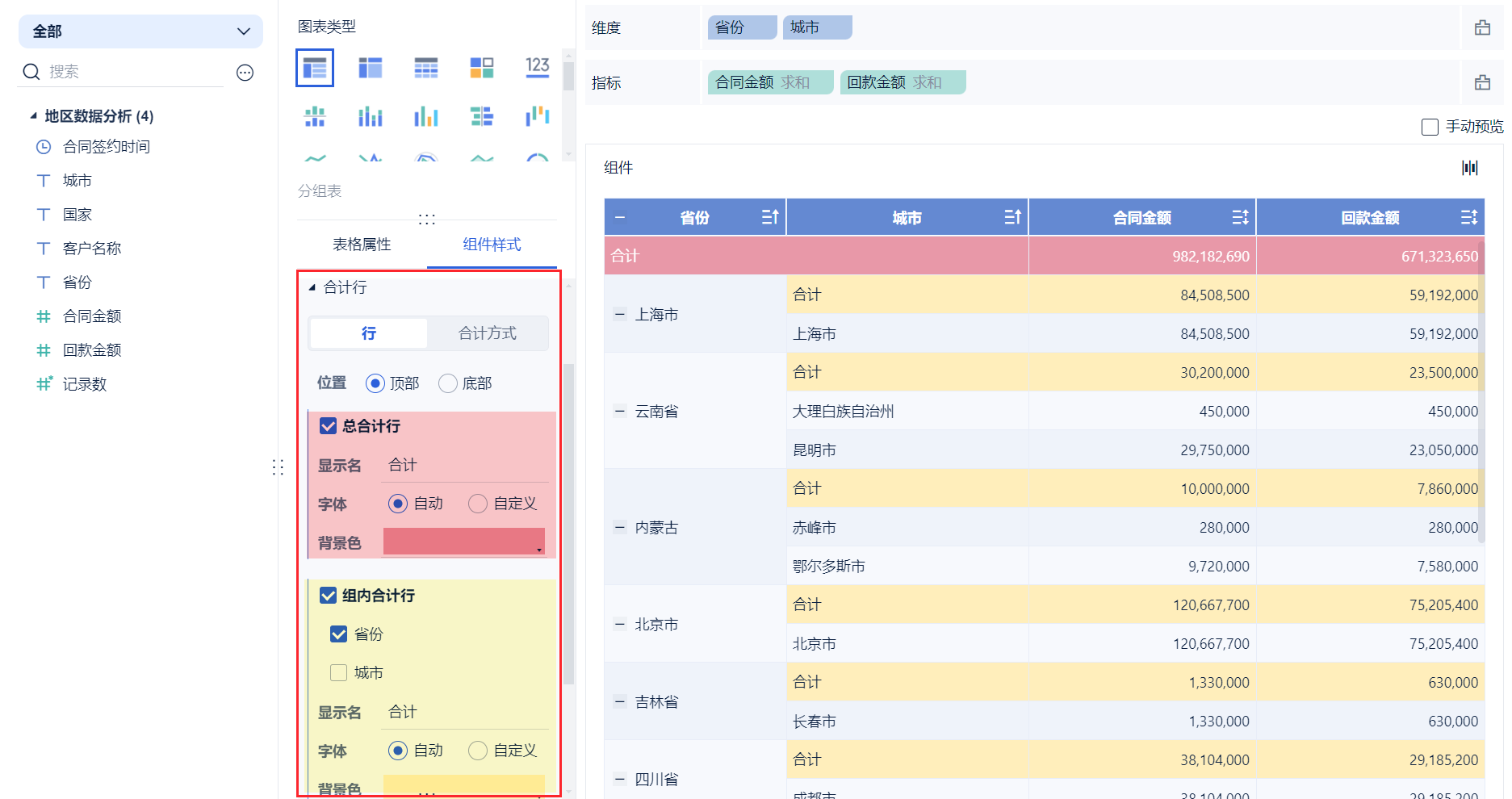Viewport: 1512px width, 799px height.
Task: Enable the 手动预览 checkbox
Action: pos(1430,127)
